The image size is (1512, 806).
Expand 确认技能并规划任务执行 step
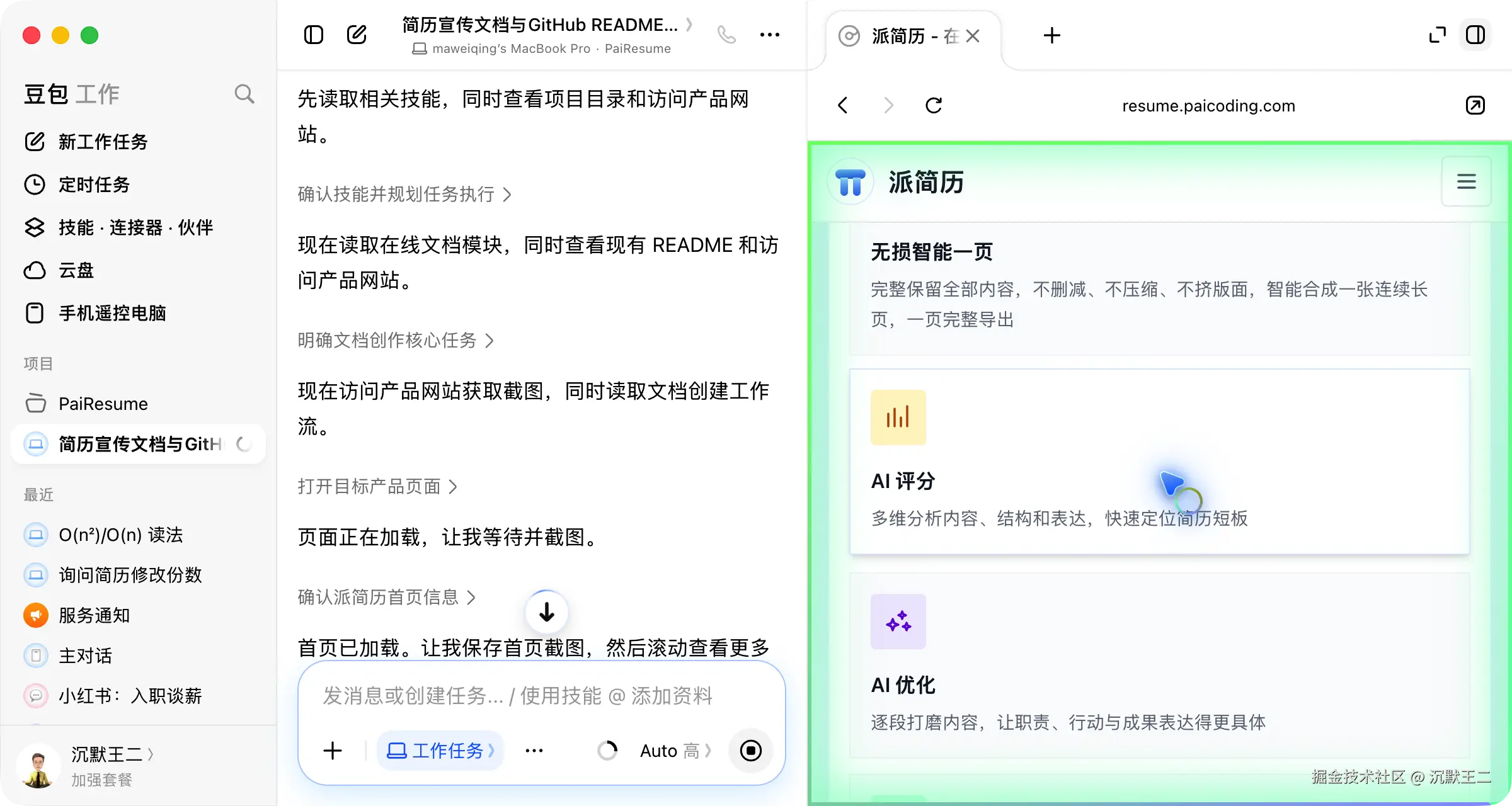404,195
